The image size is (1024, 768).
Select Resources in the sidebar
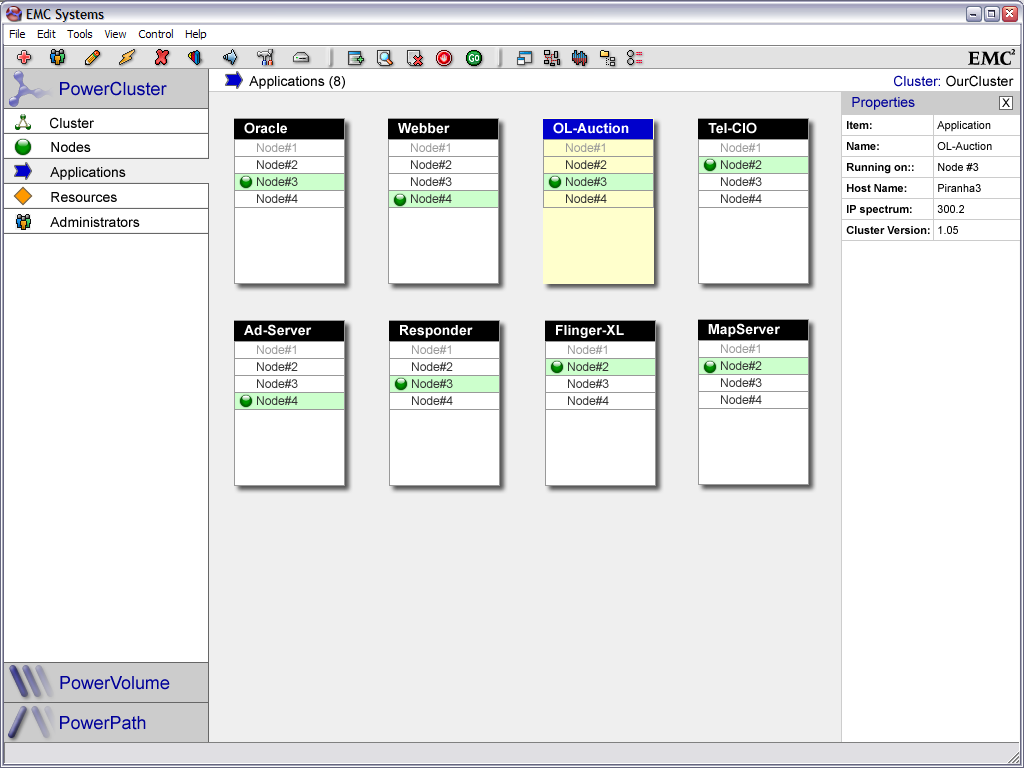coord(106,197)
